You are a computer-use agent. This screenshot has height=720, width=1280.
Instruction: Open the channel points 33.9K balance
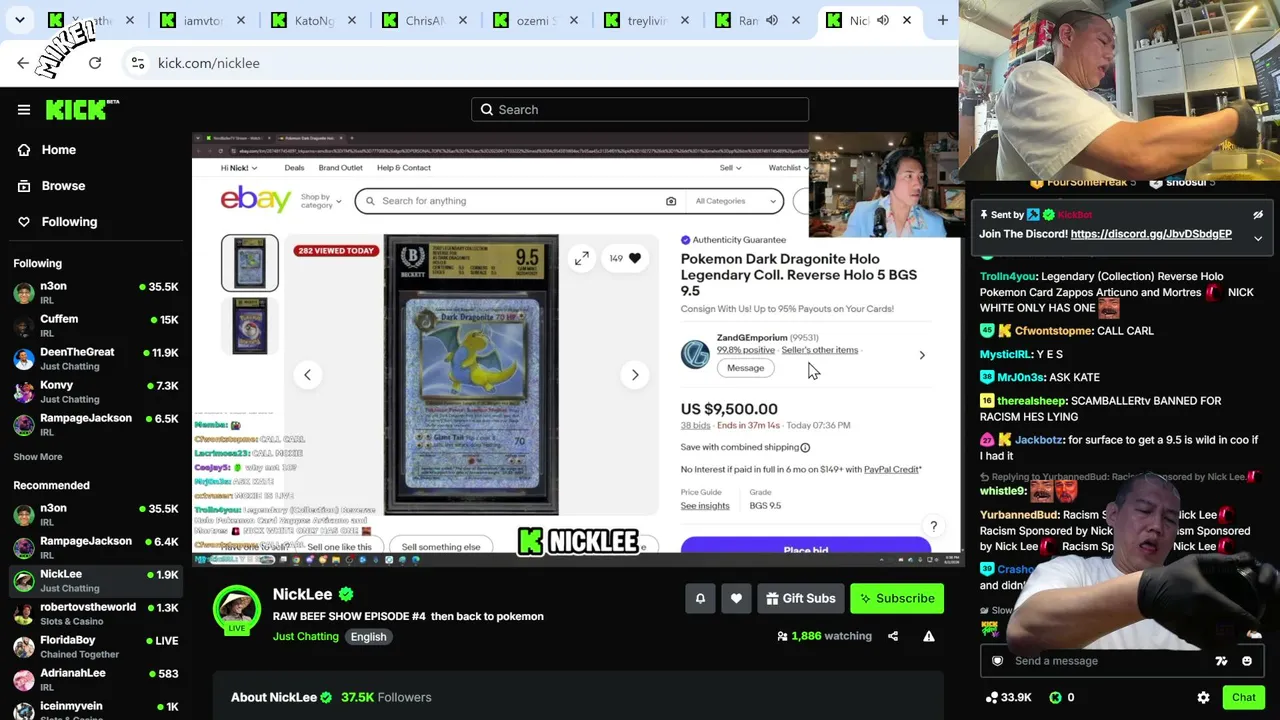(1008, 698)
